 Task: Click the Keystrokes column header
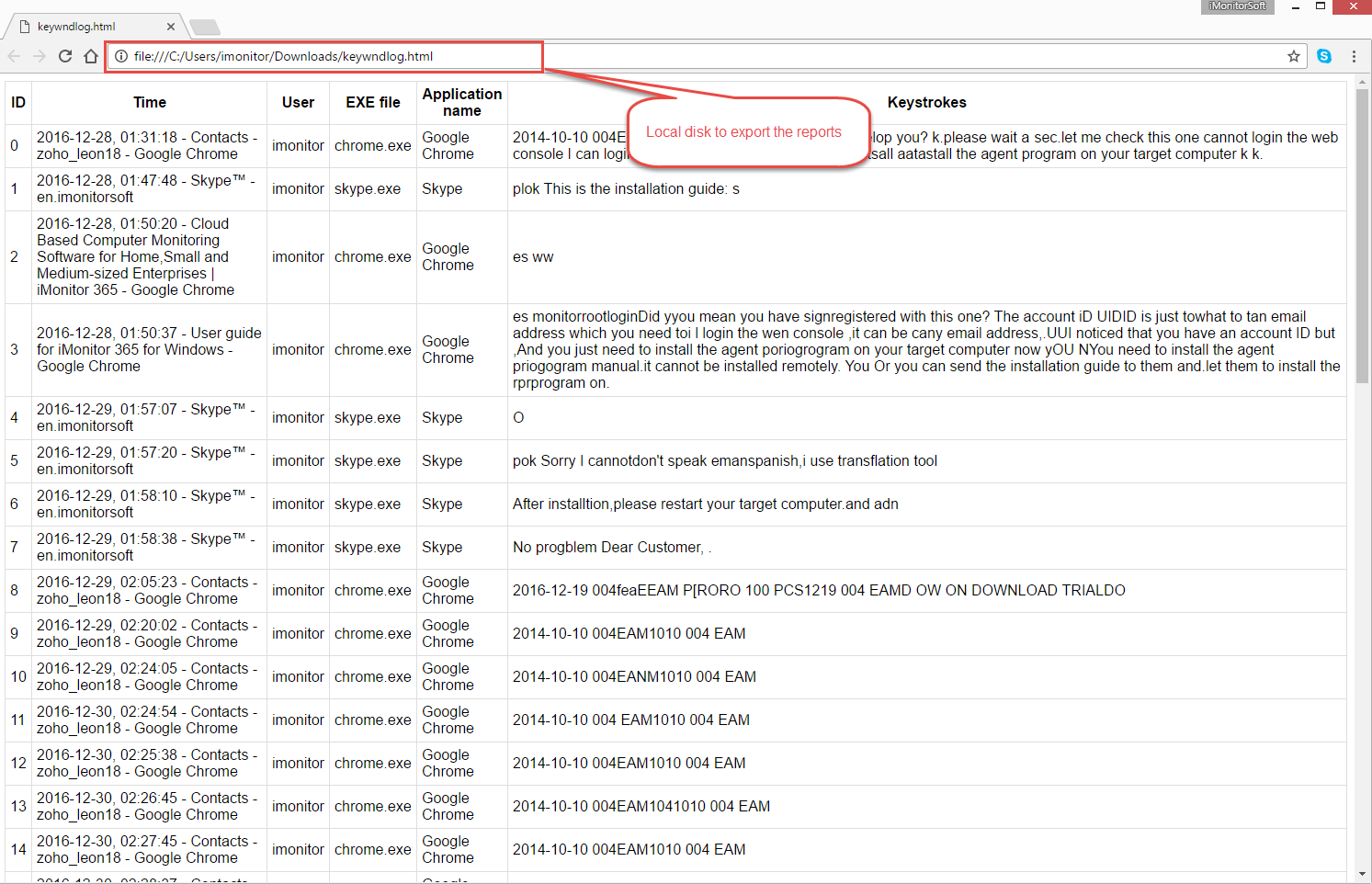926,102
